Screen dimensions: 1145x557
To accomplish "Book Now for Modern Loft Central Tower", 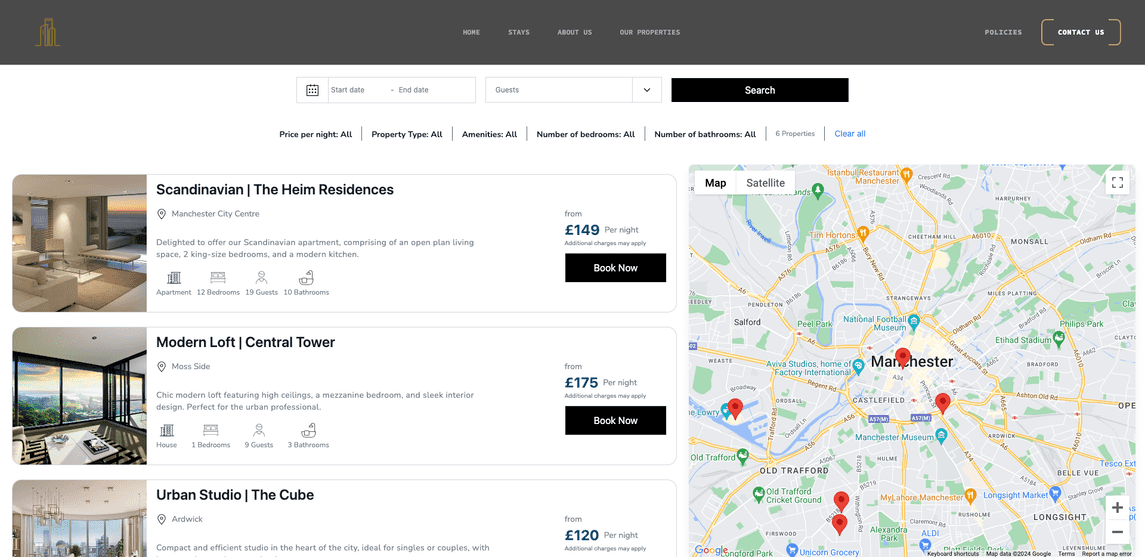I will [x=616, y=420].
